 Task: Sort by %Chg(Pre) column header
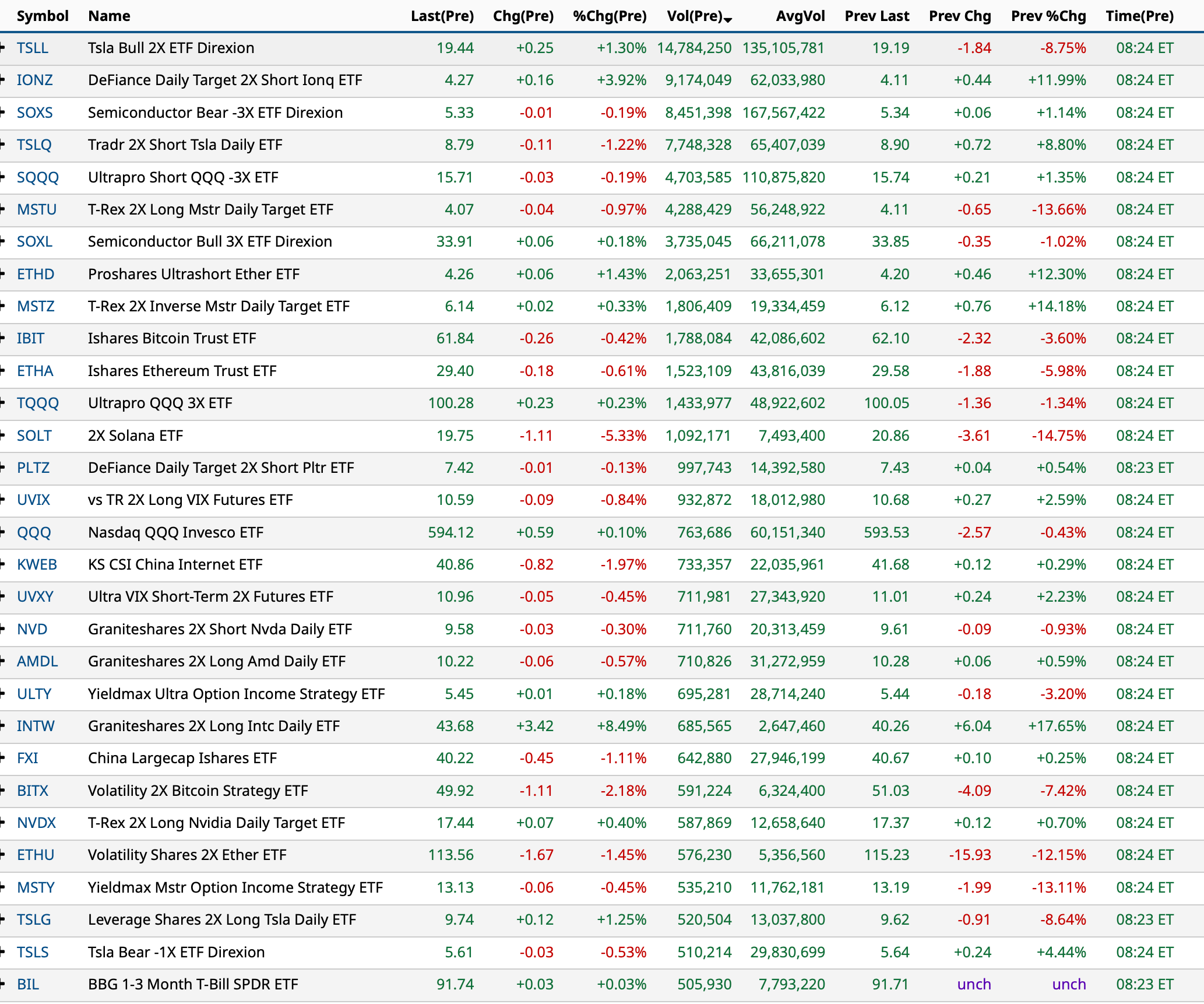[610, 16]
